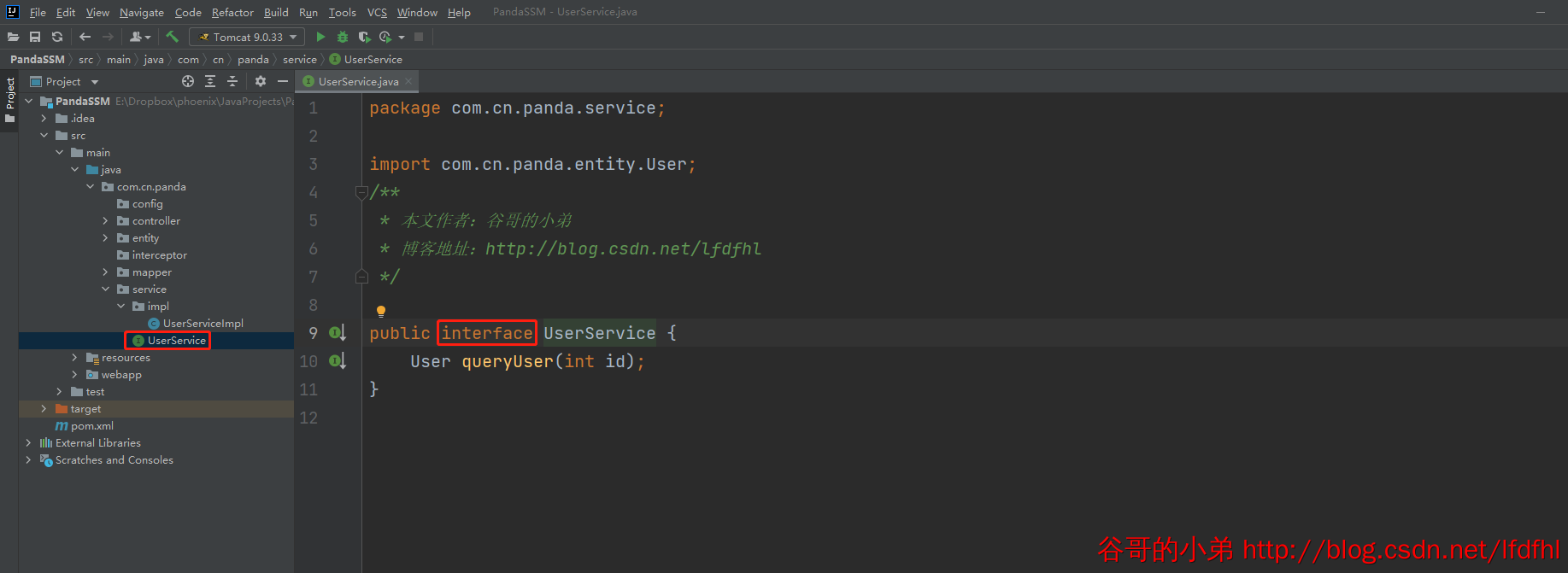This screenshot has width=1568, height=573.
Task: Open the Tools menu
Action: tap(342, 12)
